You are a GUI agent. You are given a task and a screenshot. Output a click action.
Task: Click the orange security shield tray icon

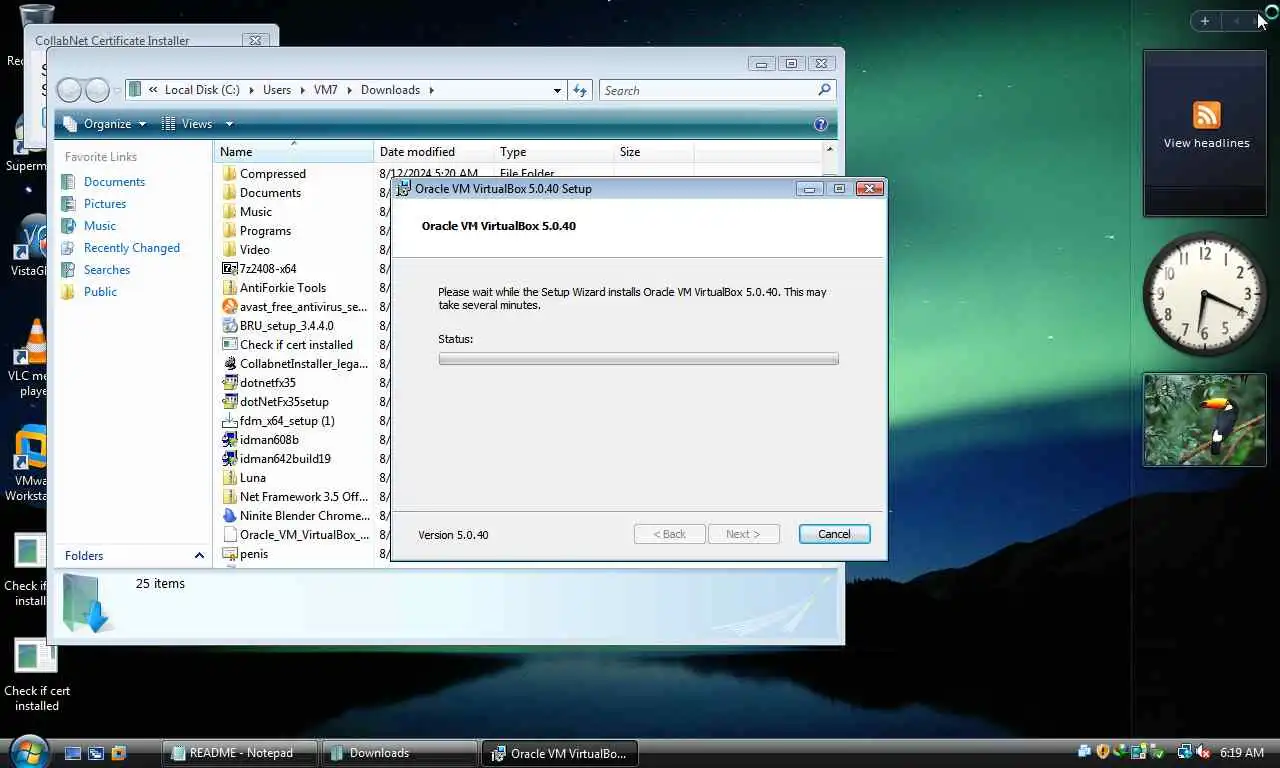coord(1103,752)
